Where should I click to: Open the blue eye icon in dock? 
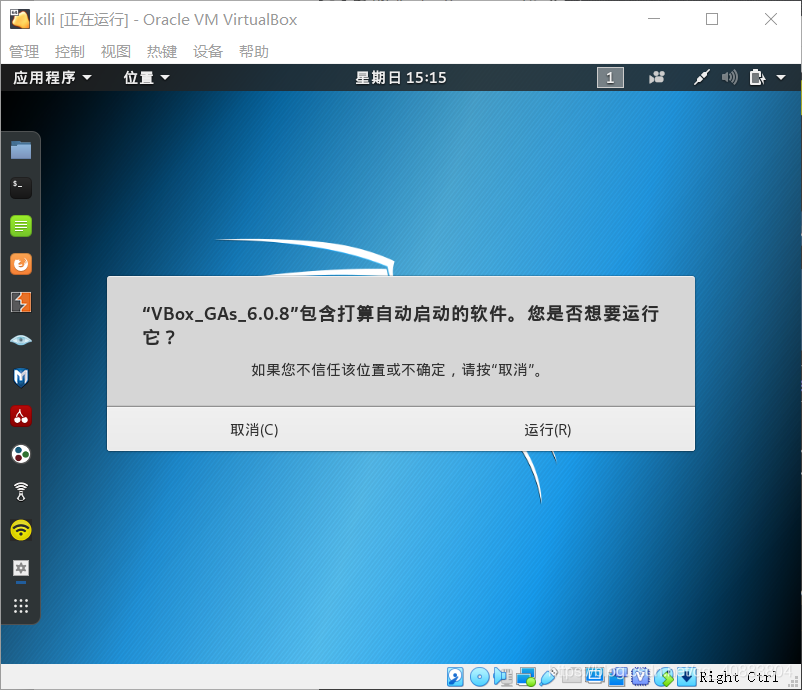pos(21,340)
